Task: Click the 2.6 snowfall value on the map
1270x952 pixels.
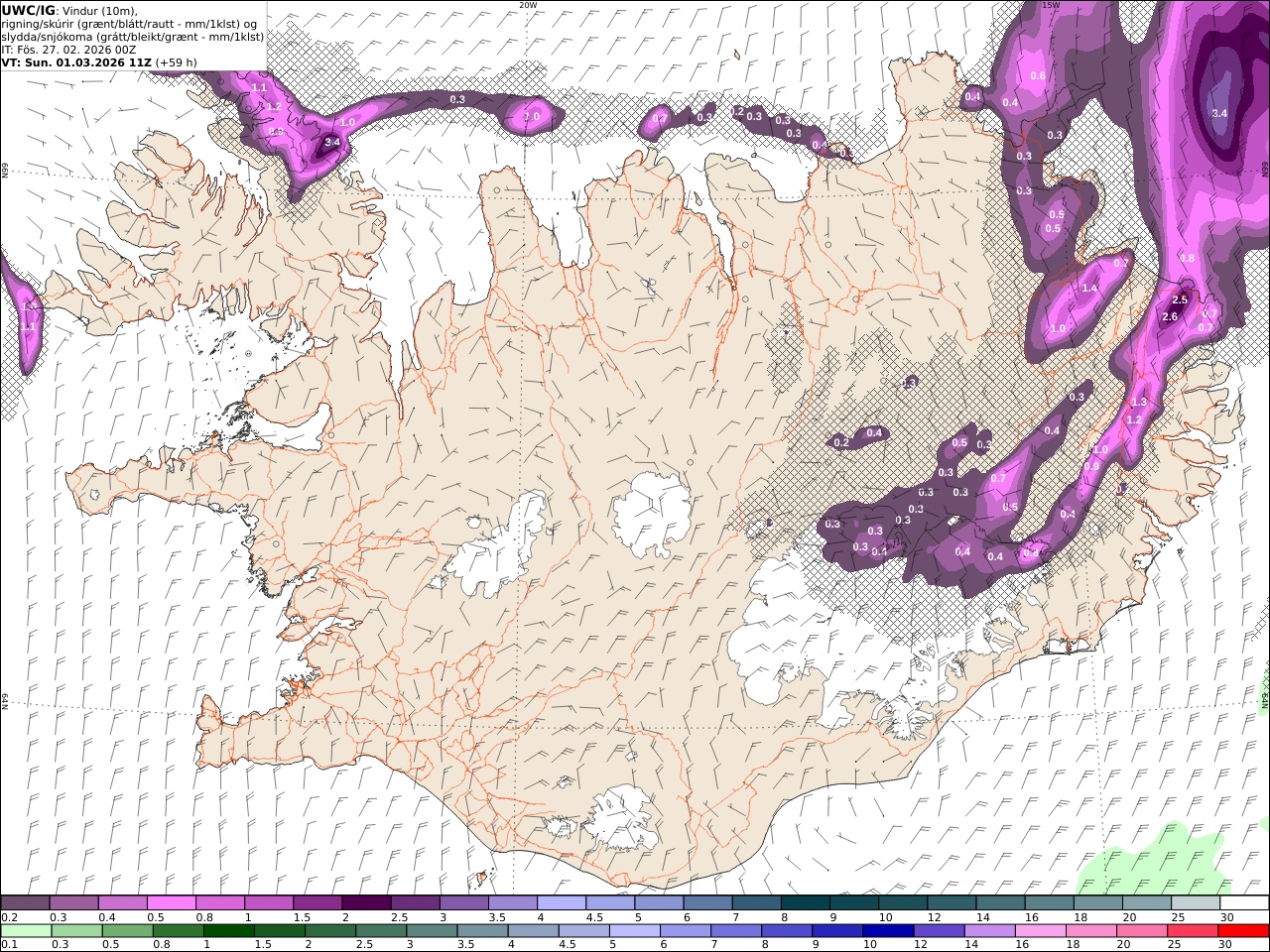Action: [1169, 317]
